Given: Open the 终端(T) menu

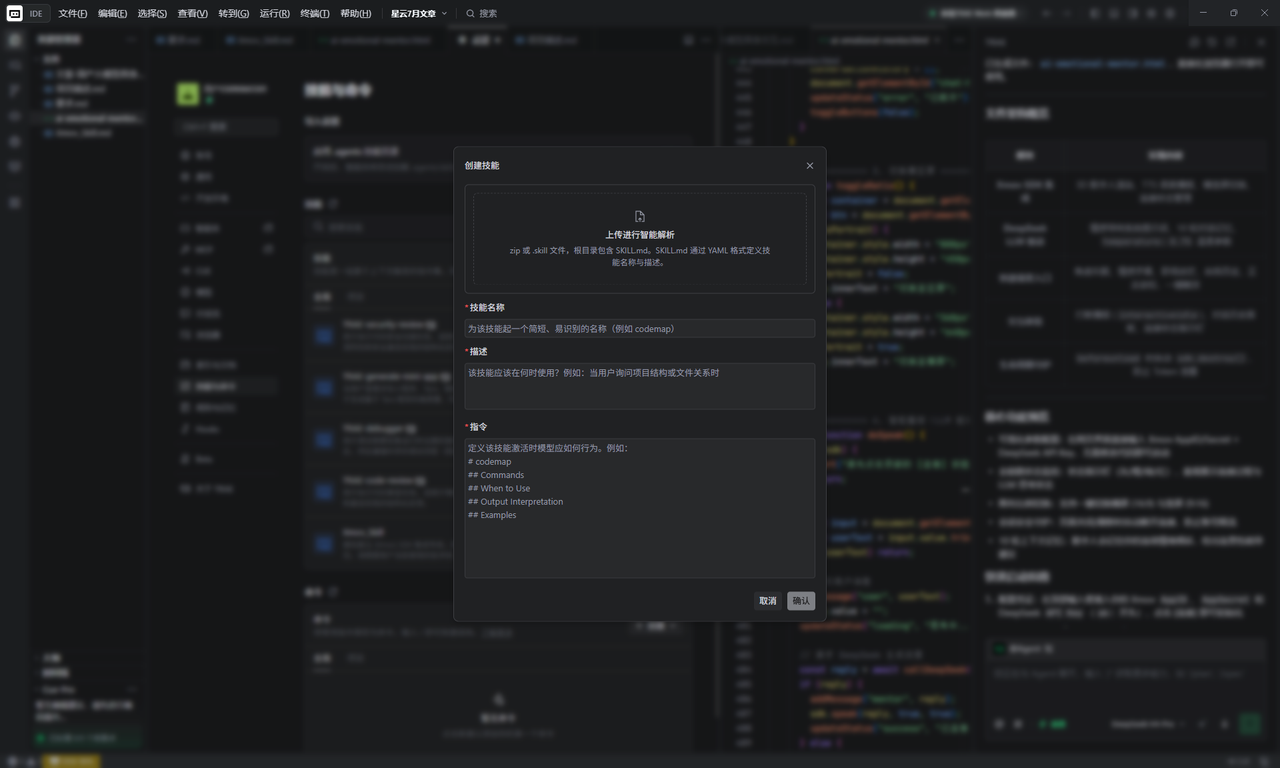Looking at the screenshot, I should 315,14.
